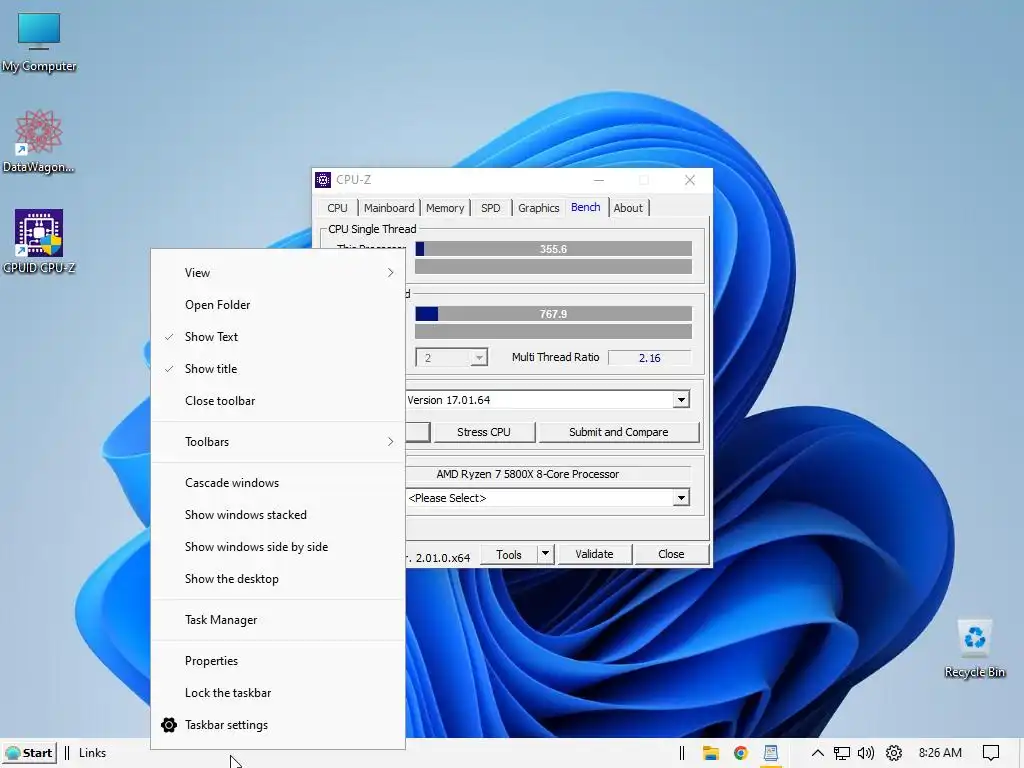The height and width of the screenshot is (768, 1024).
Task: Choose Open Folder in context menu
Action: click(278, 305)
